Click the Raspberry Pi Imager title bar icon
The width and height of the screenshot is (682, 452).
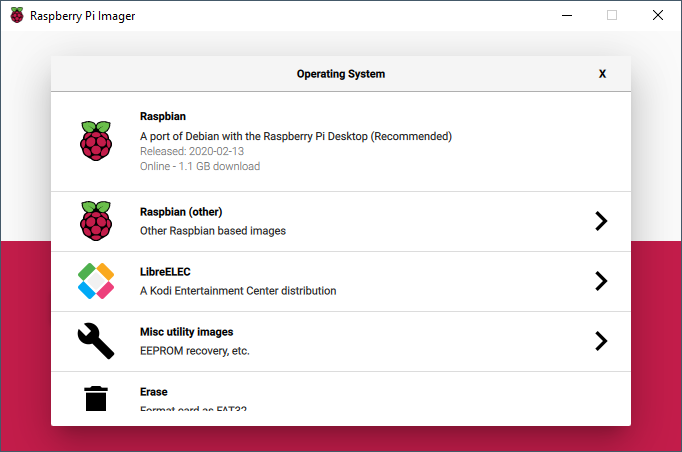[17, 16]
